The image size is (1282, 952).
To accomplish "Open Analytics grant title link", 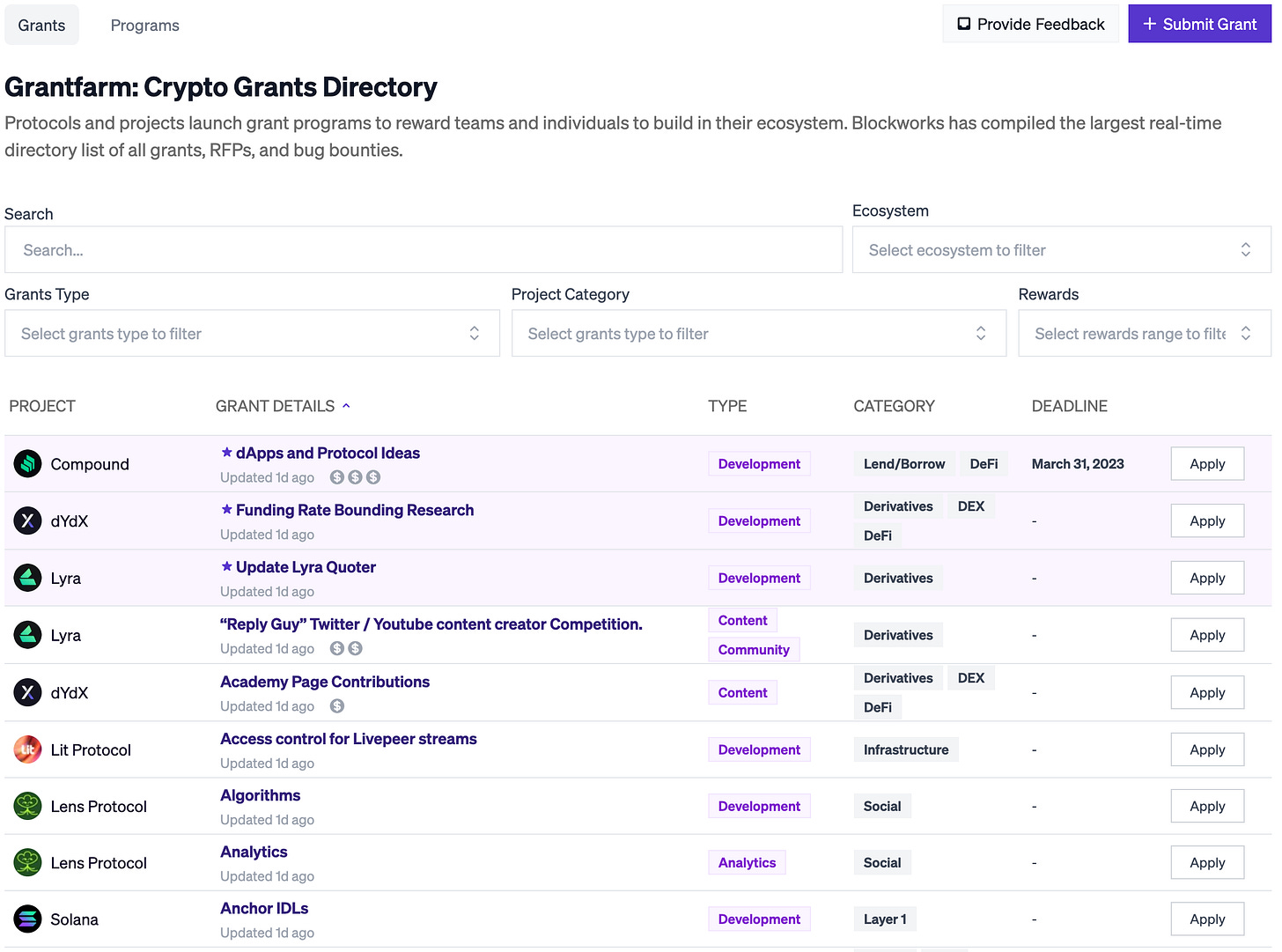I will coord(254,852).
